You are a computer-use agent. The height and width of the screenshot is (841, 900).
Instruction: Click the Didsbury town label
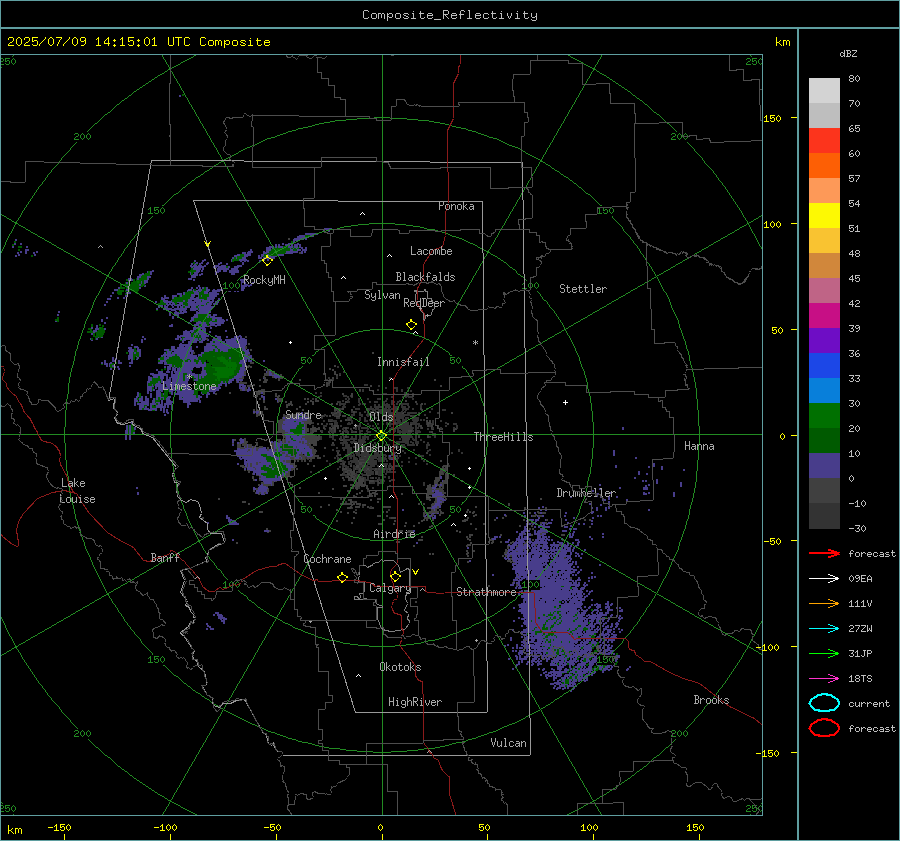tap(377, 448)
